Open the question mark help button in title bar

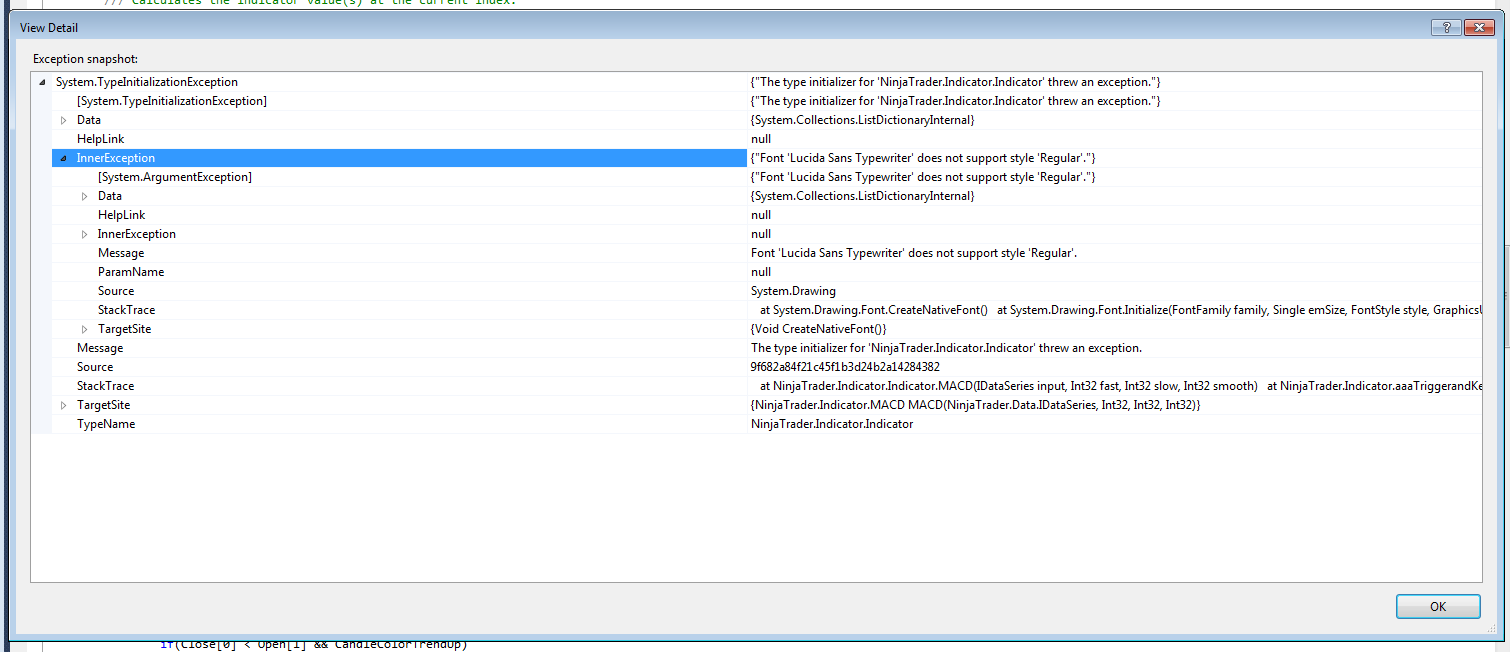tap(1446, 28)
